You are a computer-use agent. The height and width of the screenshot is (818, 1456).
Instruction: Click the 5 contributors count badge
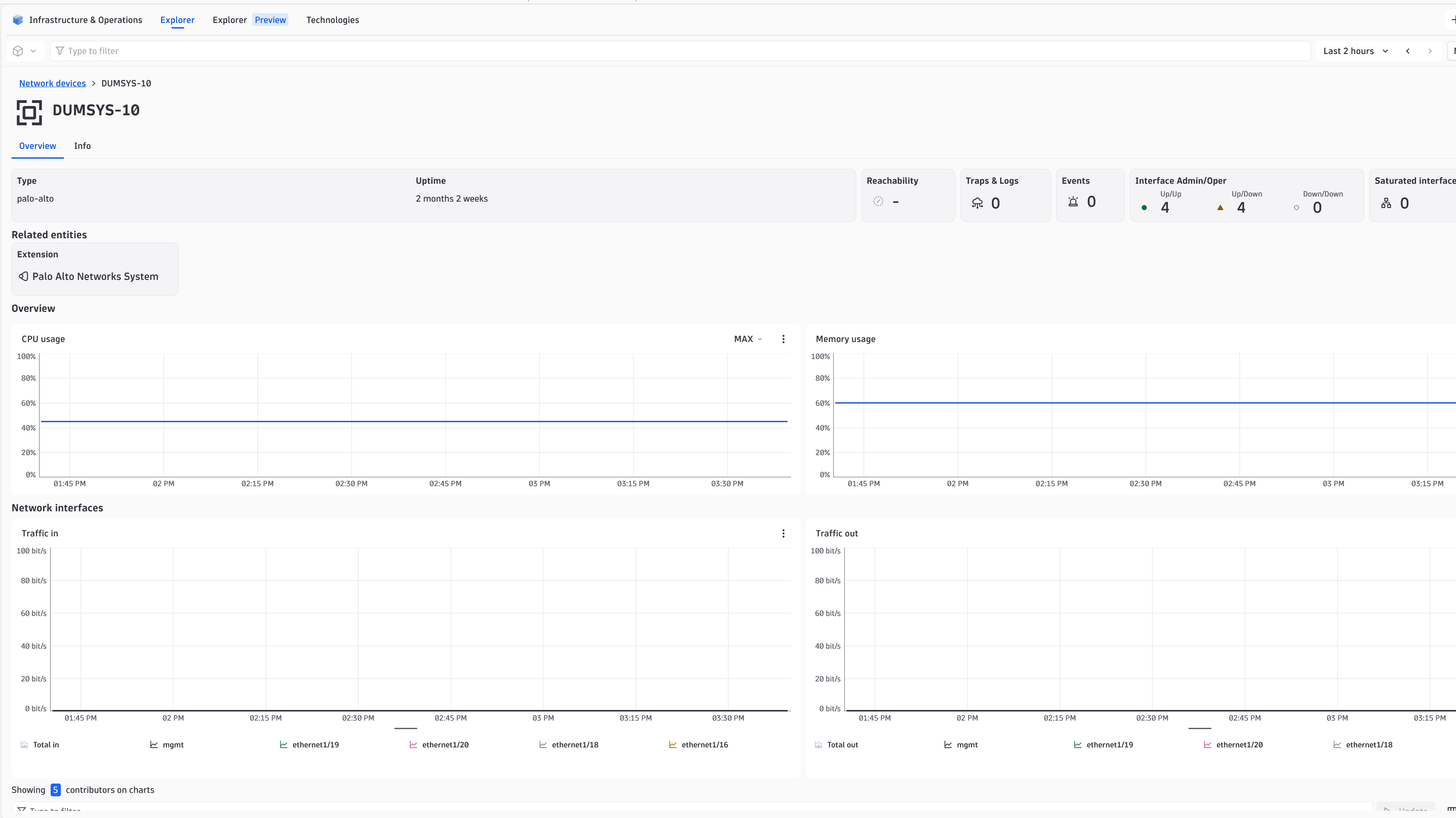[x=55, y=790]
